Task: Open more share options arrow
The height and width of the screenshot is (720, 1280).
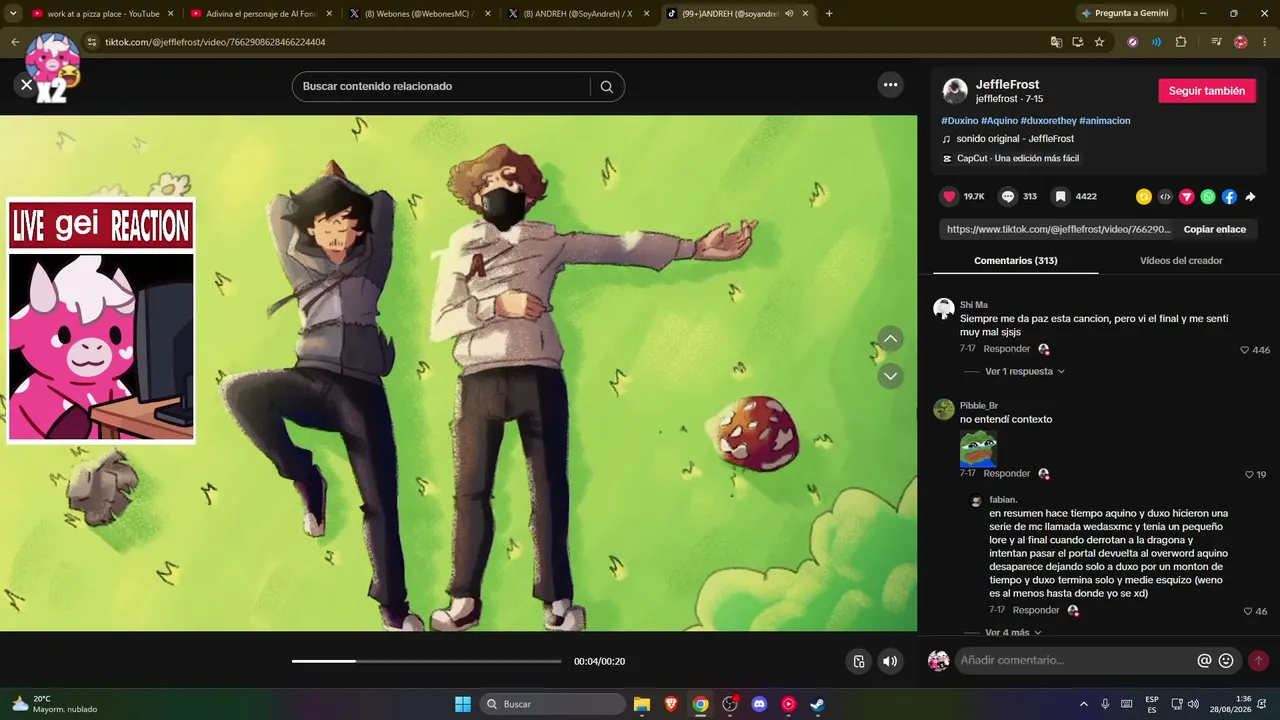Action: click(x=1250, y=197)
